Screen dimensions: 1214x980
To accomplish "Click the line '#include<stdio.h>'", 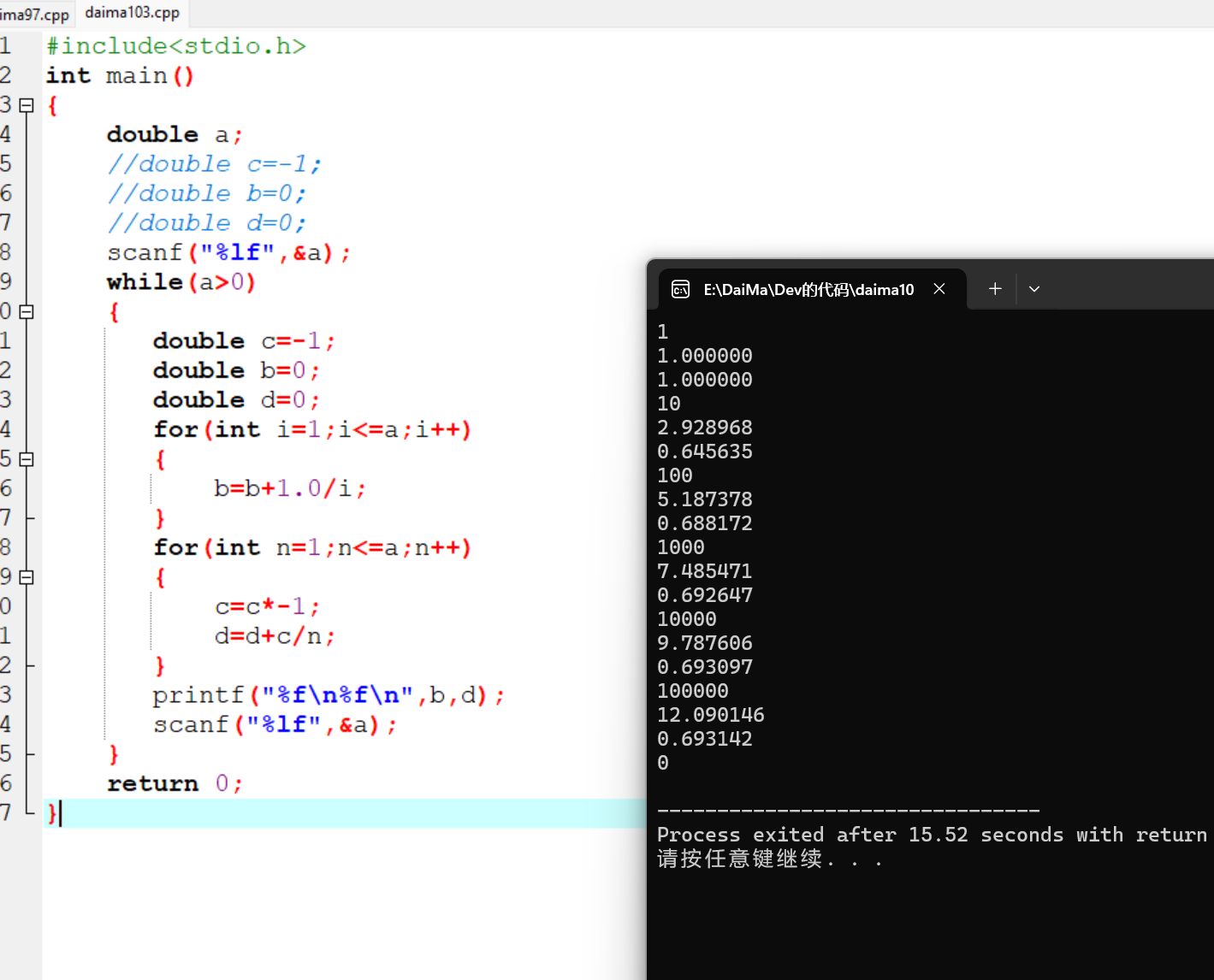I will [176, 46].
